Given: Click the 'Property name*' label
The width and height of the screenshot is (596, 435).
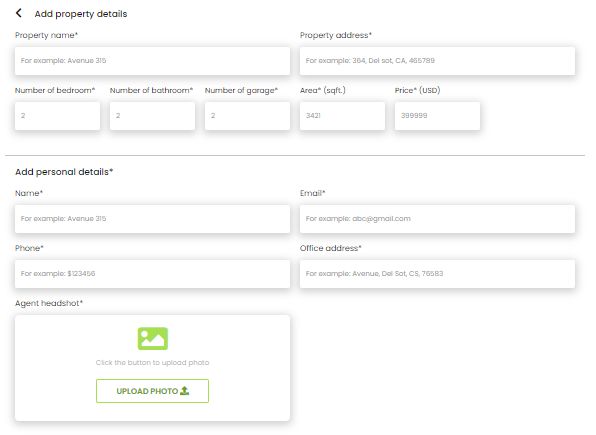Looking at the screenshot, I should tap(46, 35).
